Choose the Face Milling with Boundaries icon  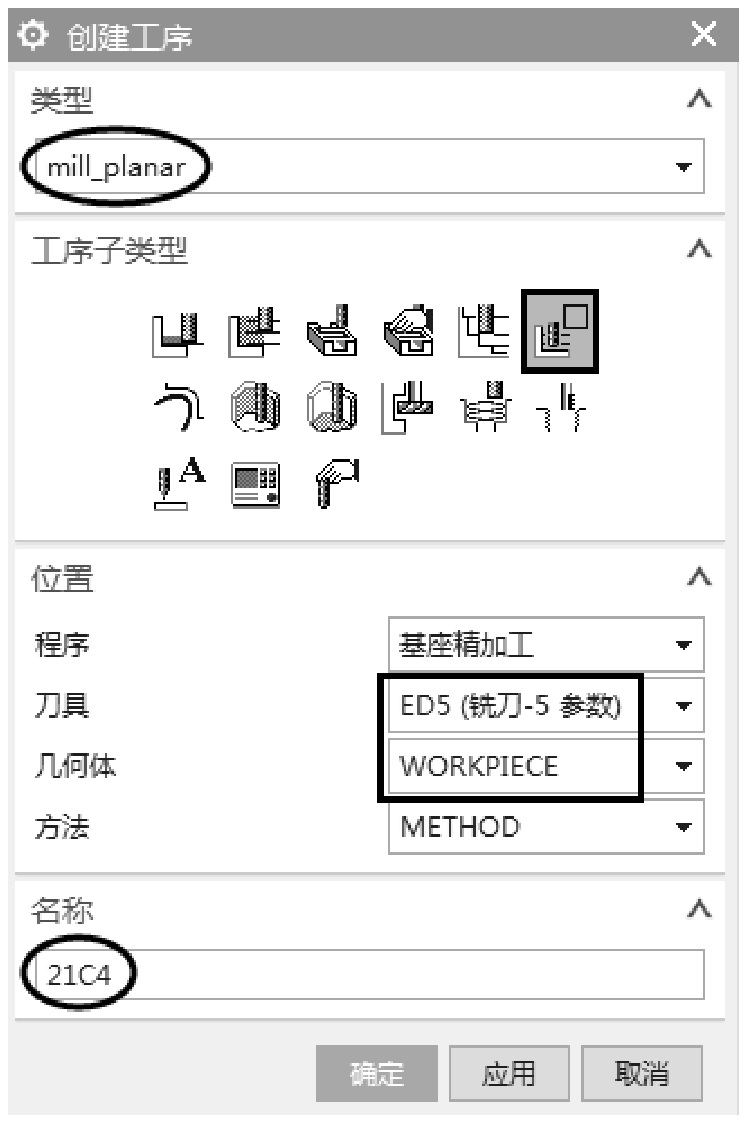click(x=332, y=331)
